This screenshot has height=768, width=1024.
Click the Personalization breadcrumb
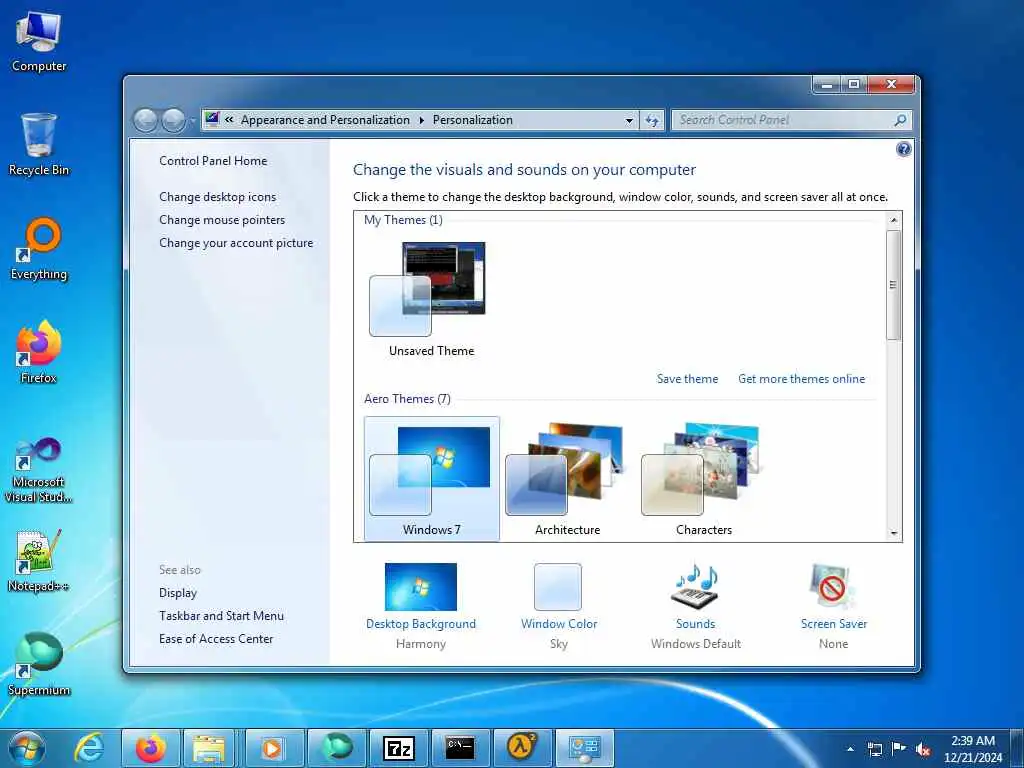point(473,120)
